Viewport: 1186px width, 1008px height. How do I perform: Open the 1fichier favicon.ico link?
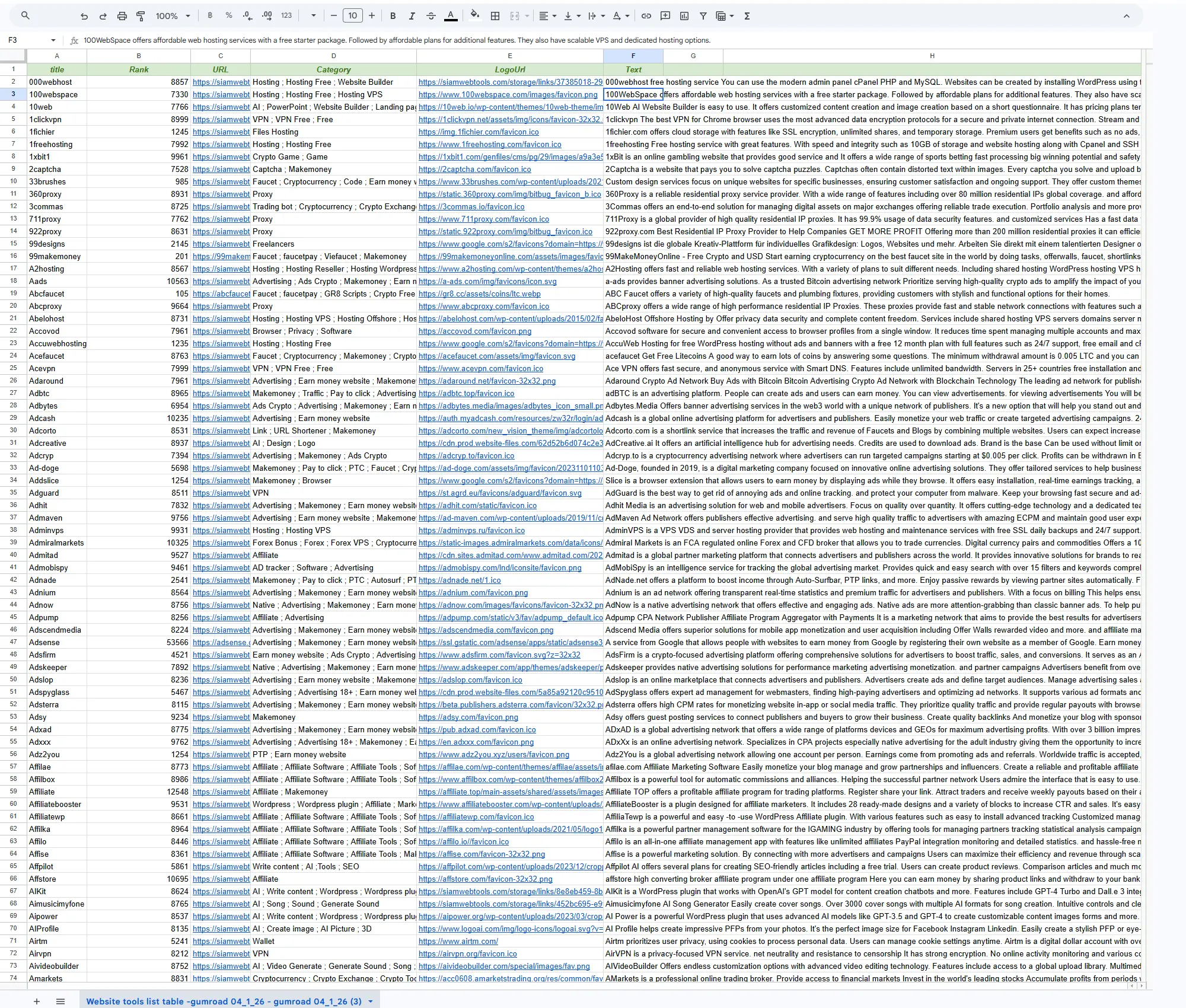(x=479, y=132)
